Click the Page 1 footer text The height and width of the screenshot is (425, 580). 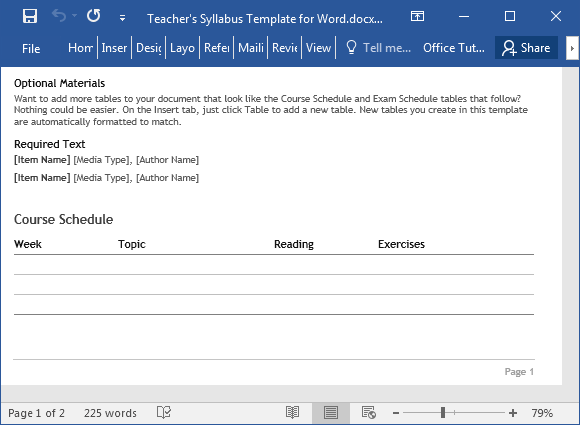[519, 372]
